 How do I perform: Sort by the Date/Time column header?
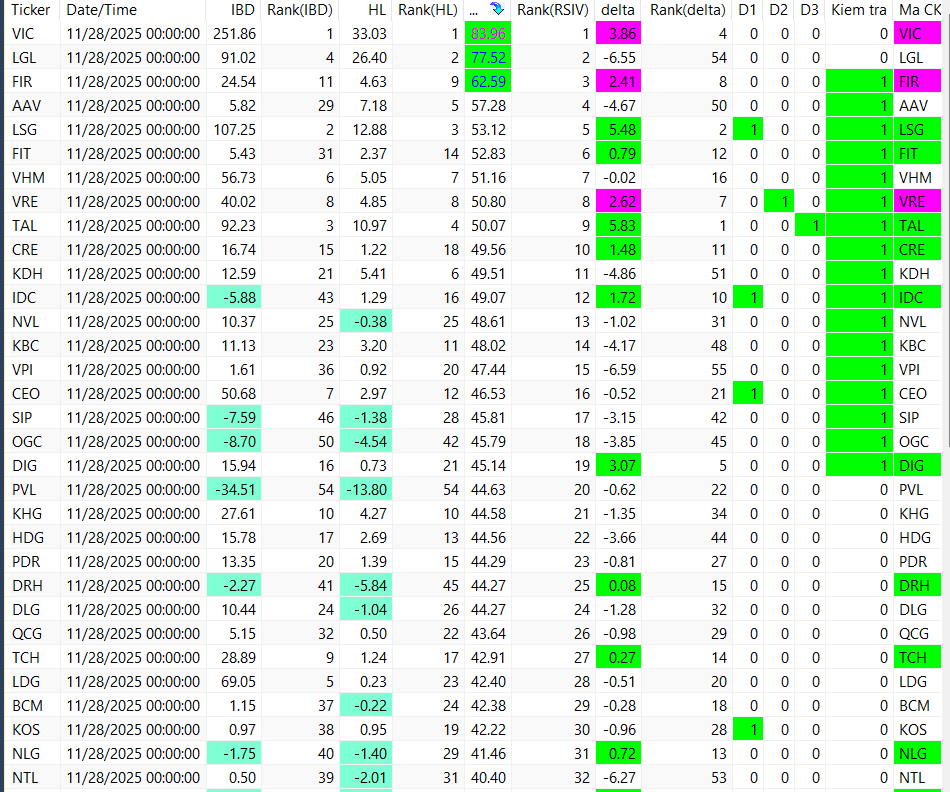tap(101, 10)
